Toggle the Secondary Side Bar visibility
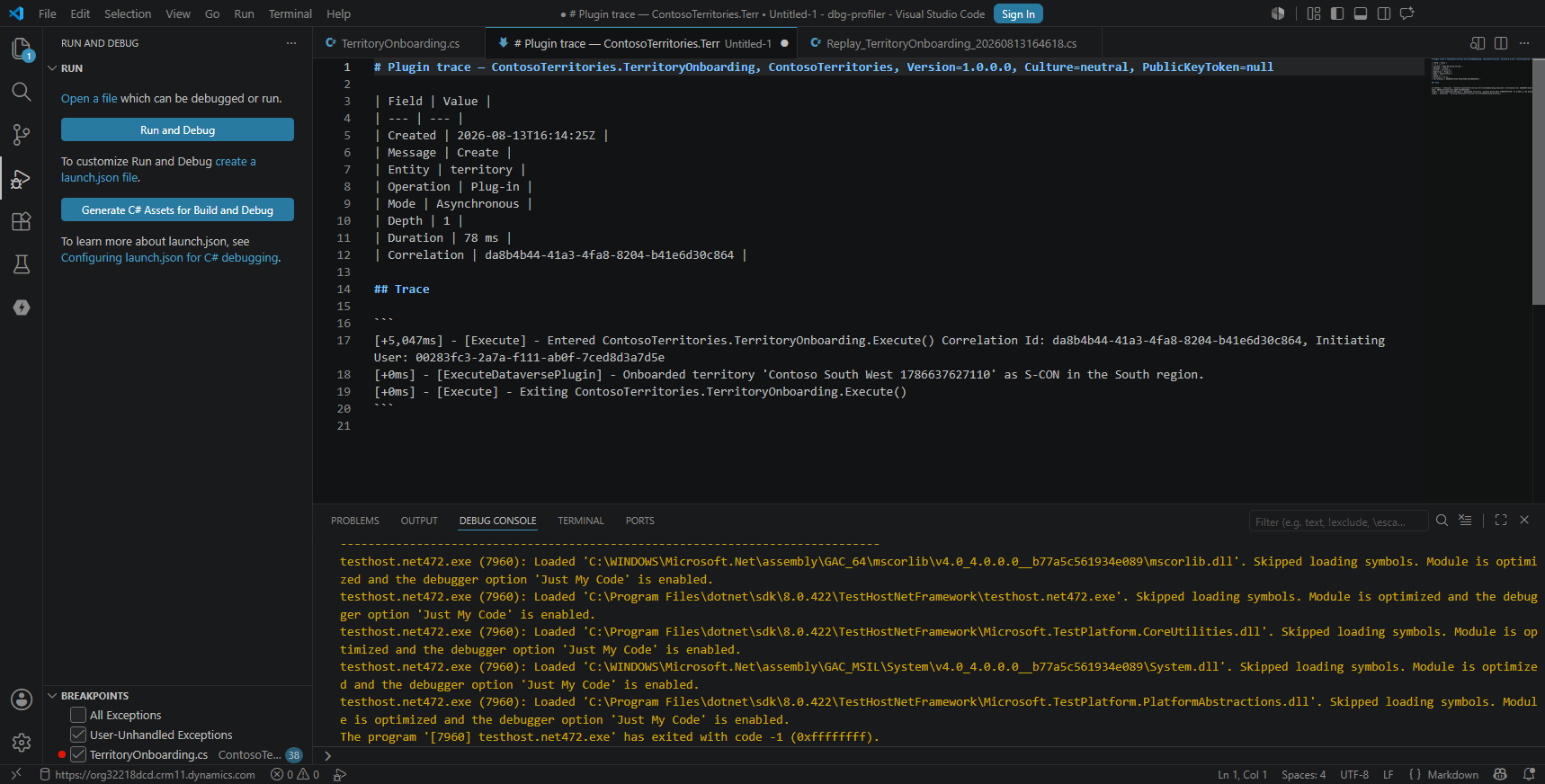 1384,13
